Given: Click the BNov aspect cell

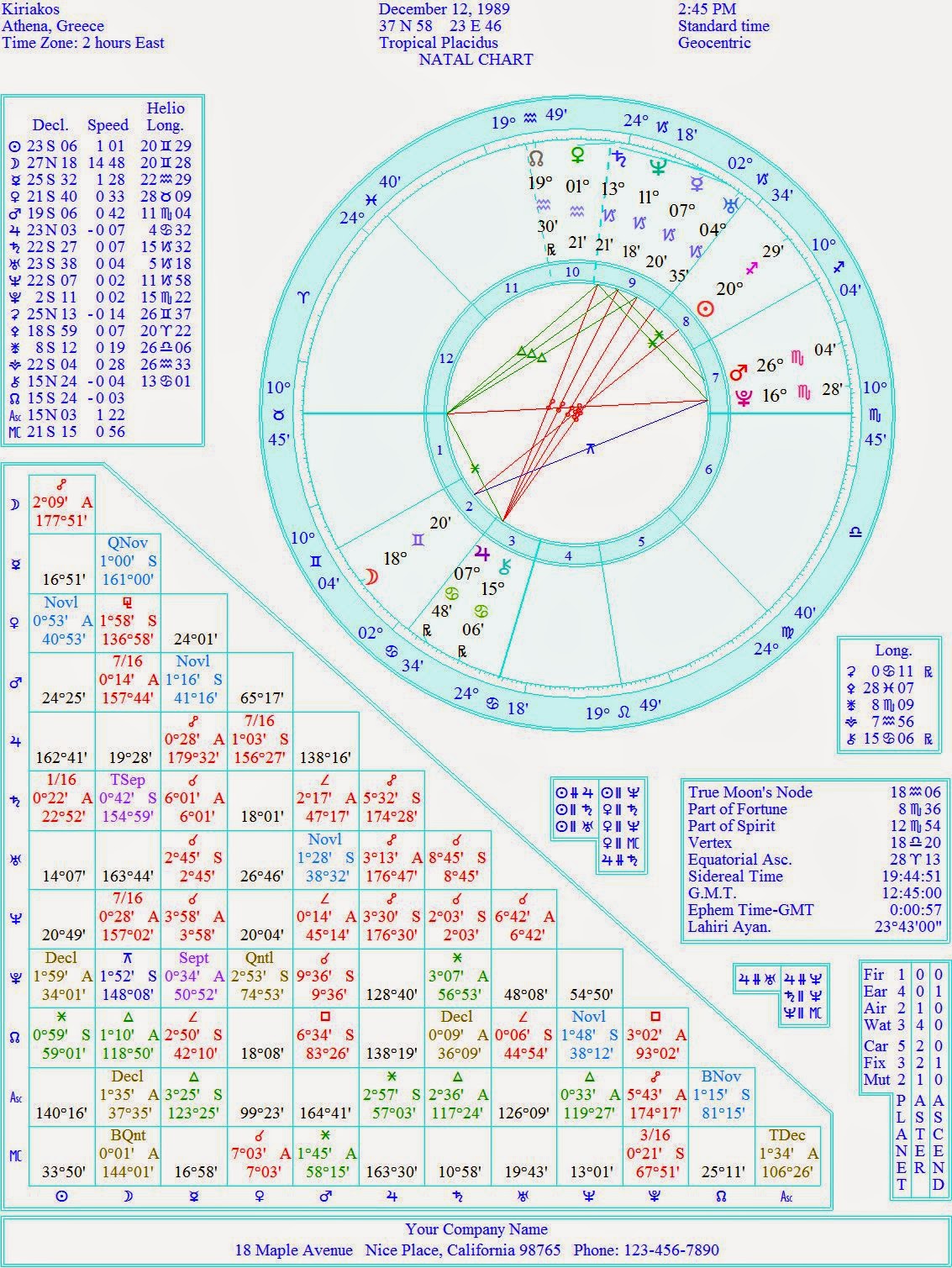Looking at the screenshot, I should [720, 1096].
